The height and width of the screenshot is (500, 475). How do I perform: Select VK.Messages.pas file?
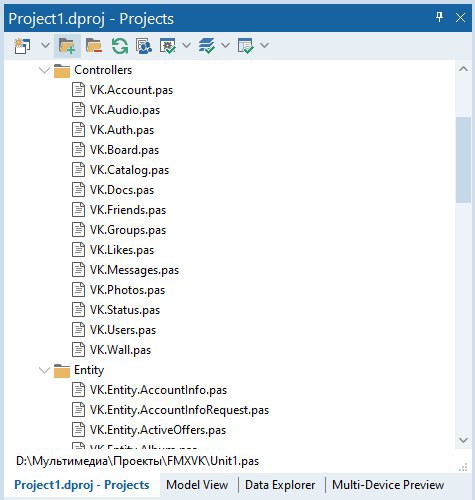(x=134, y=270)
